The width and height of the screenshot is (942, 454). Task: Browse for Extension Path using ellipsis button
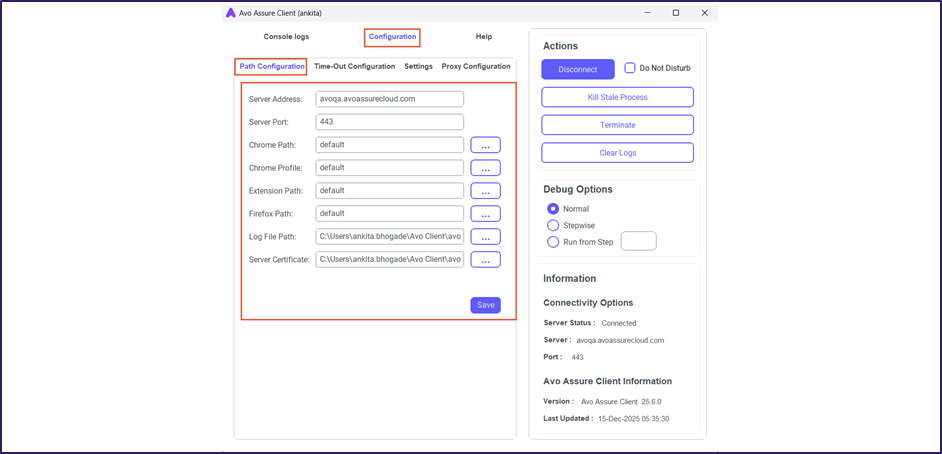coord(485,191)
